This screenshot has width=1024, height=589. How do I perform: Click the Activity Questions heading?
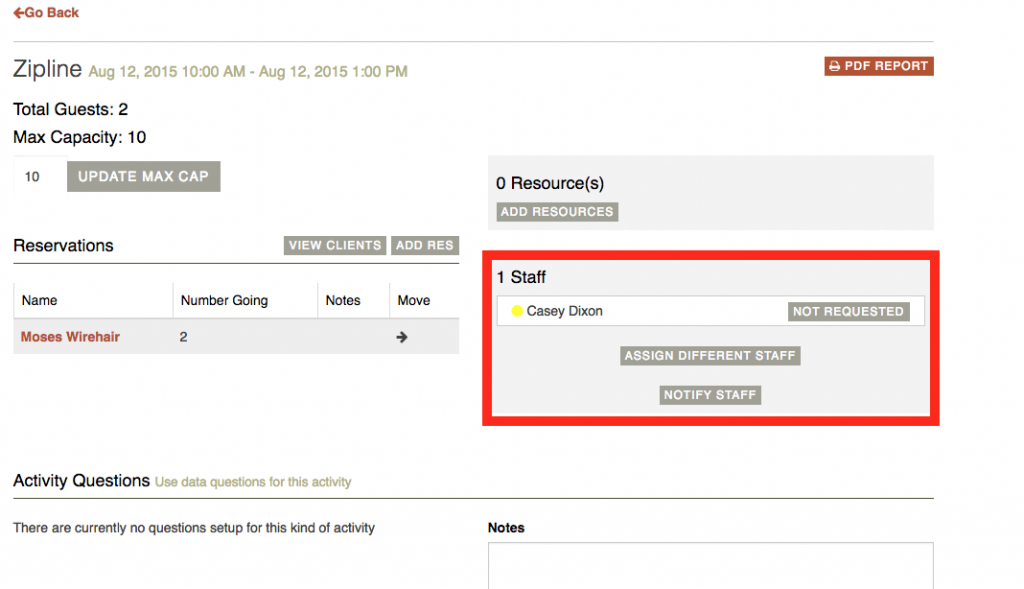82,481
